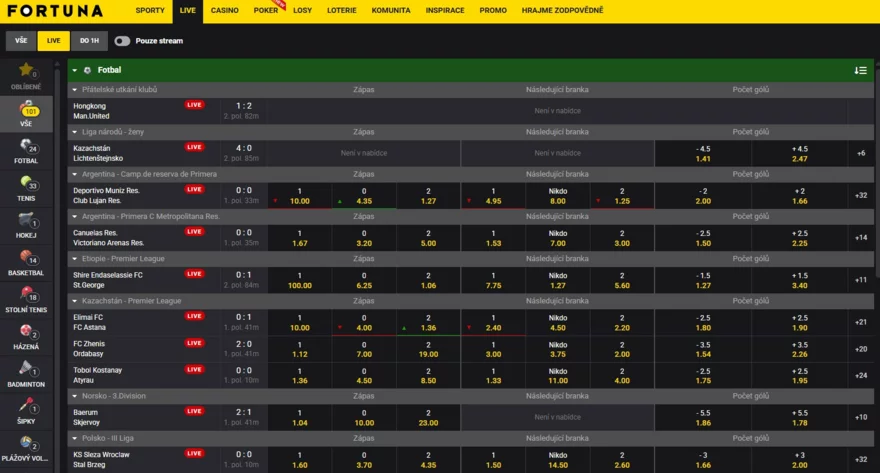The height and width of the screenshot is (473, 880).
Task: Click LIVE badge for Elimai FC match
Action: 194,316
